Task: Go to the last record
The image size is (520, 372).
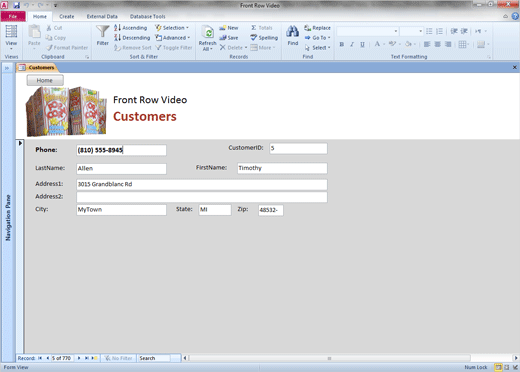Action: 86,358
